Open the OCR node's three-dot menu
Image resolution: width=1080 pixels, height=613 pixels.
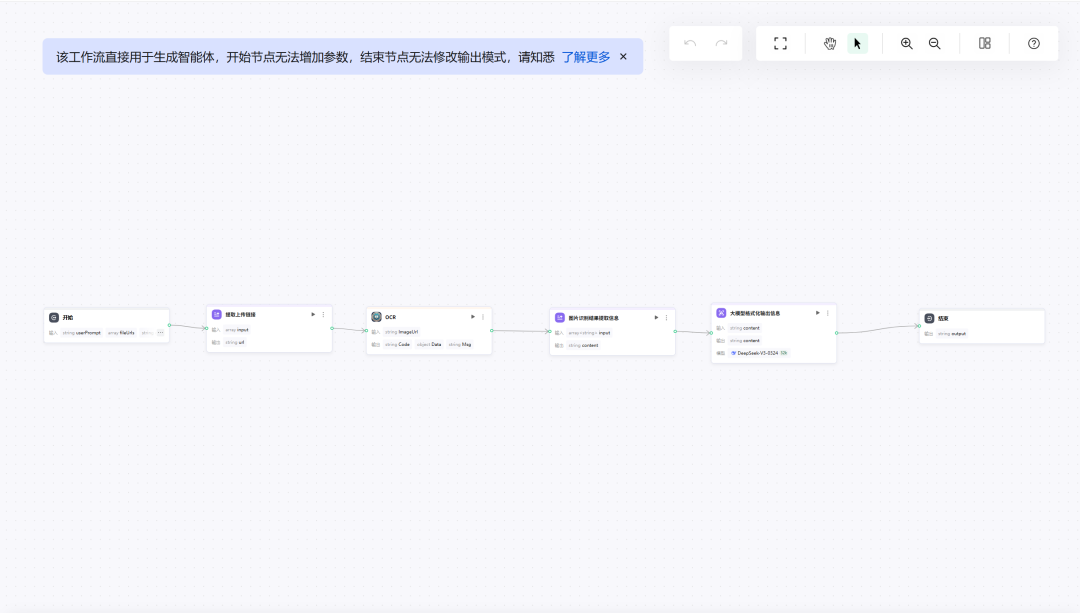(x=483, y=317)
